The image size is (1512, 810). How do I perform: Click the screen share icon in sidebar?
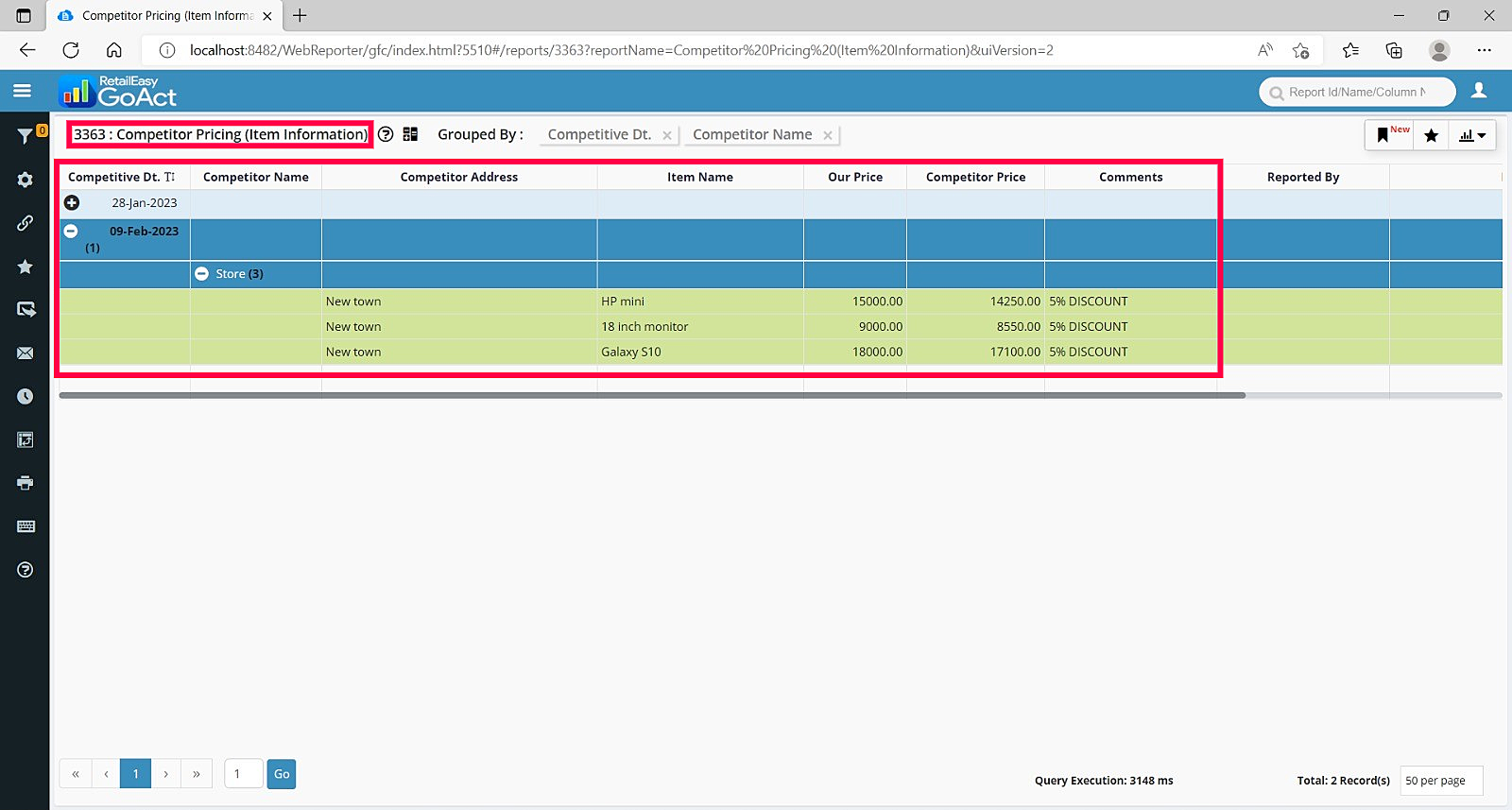pos(26,309)
